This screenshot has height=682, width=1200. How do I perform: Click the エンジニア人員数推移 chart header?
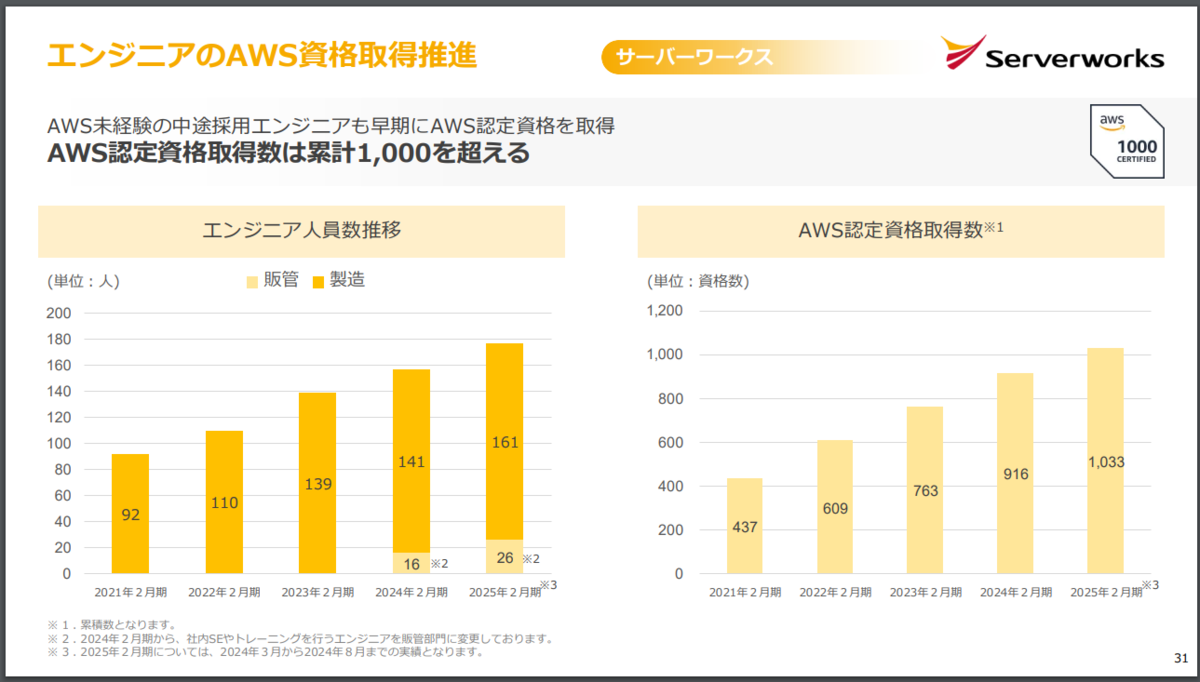[x=301, y=231]
